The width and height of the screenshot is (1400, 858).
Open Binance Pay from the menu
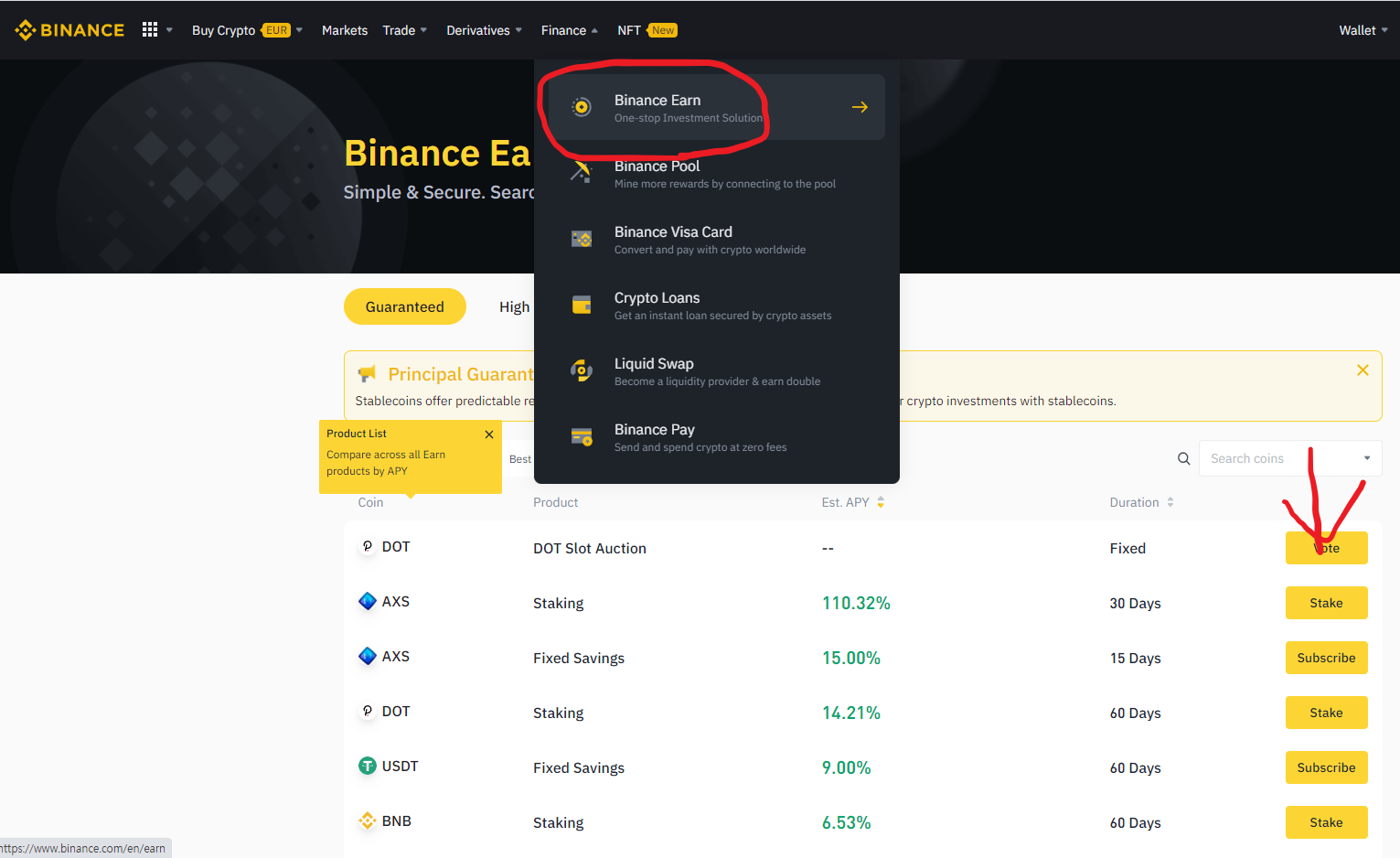tap(717, 436)
